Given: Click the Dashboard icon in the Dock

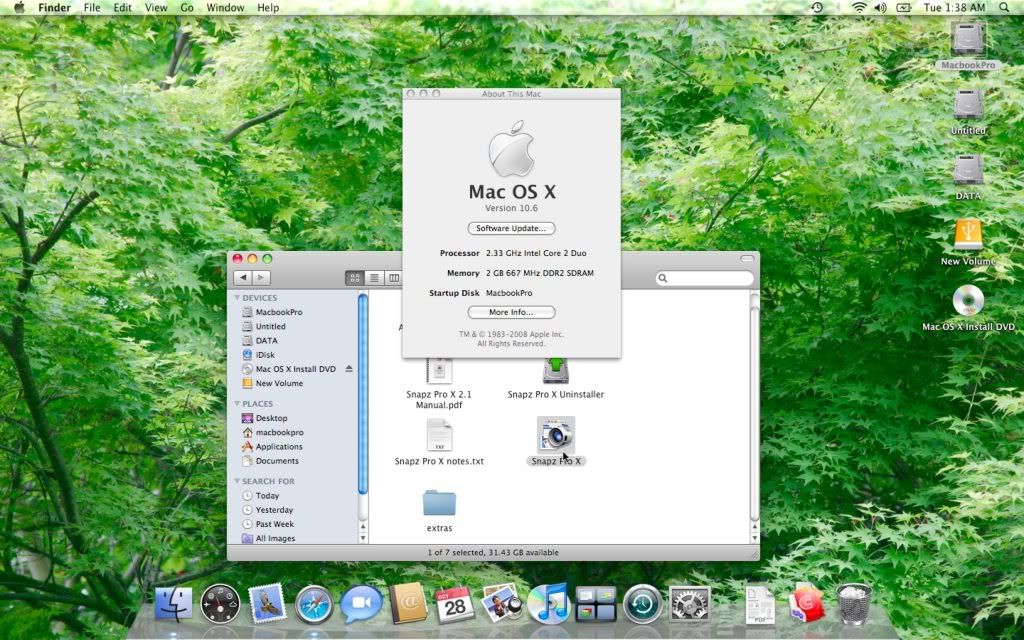Looking at the screenshot, I should [220, 604].
